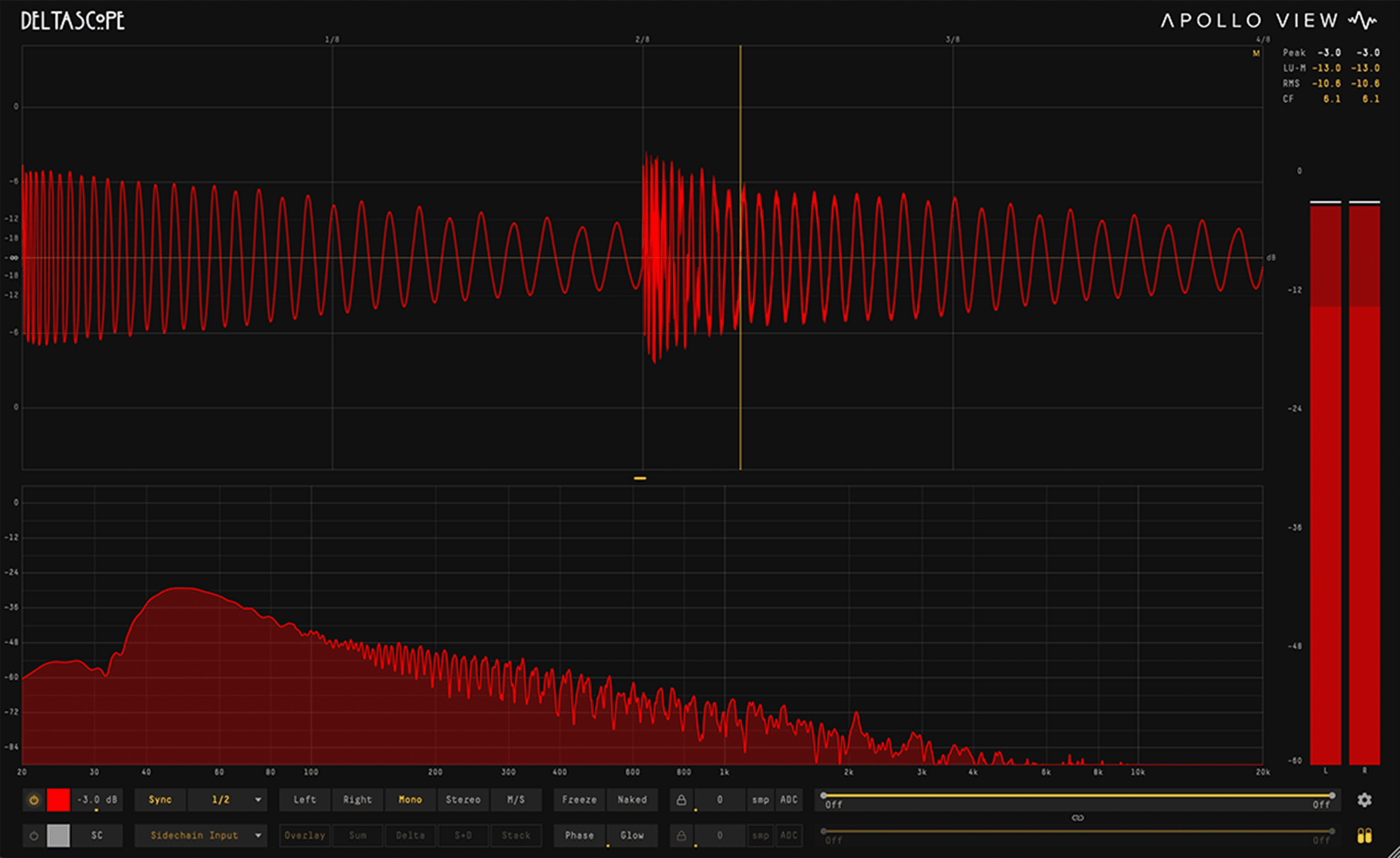Click the delay lock icon in top row

[681, 800]
